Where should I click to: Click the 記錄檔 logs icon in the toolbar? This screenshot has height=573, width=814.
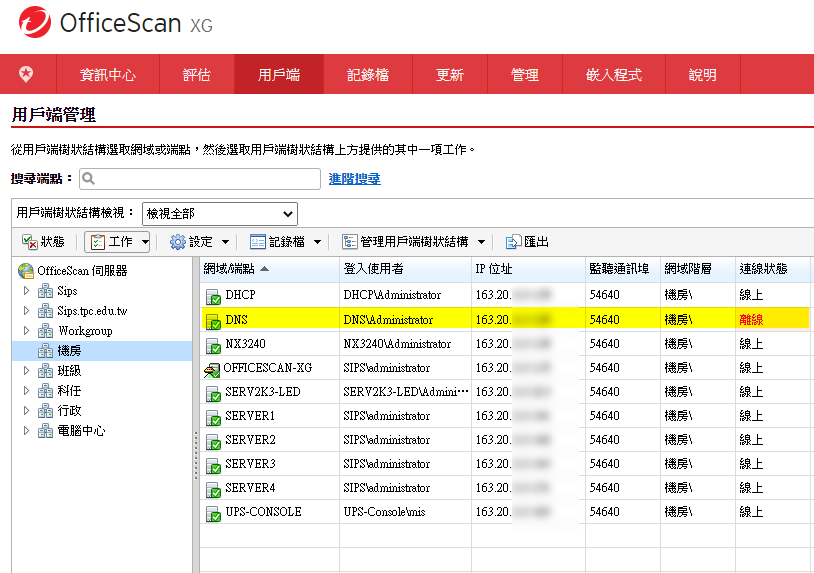(257, 242)
